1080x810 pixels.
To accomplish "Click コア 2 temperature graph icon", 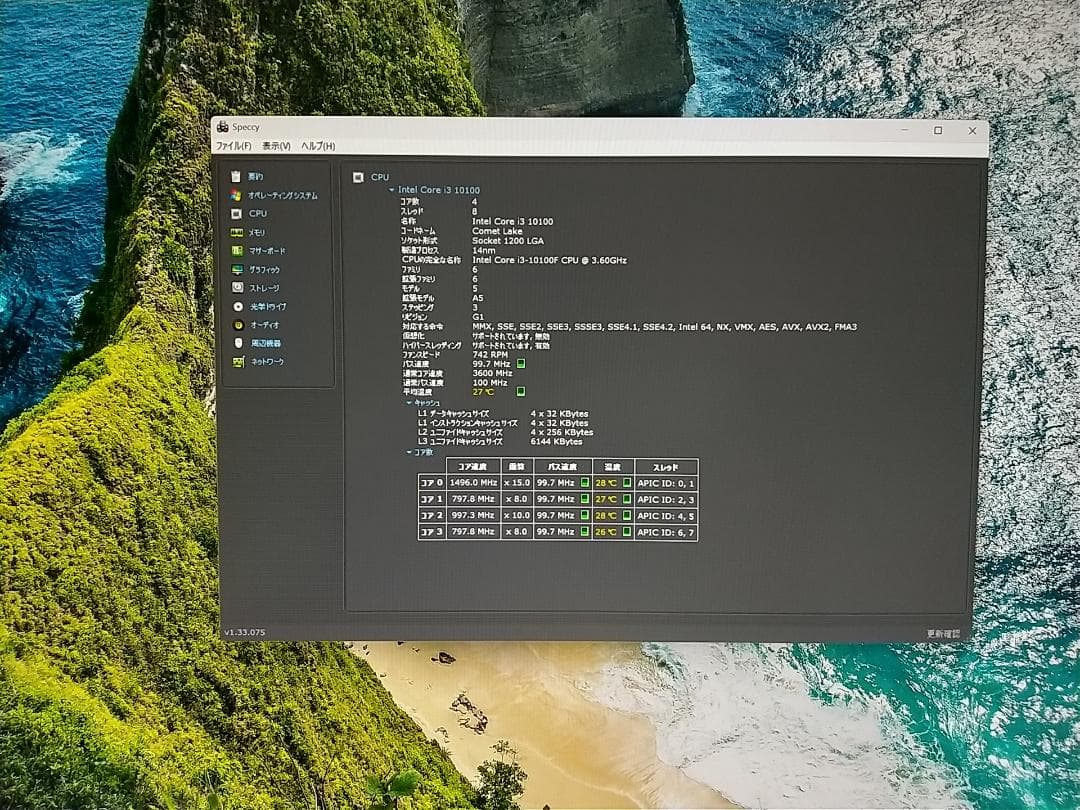I will [x=627, y=515].
